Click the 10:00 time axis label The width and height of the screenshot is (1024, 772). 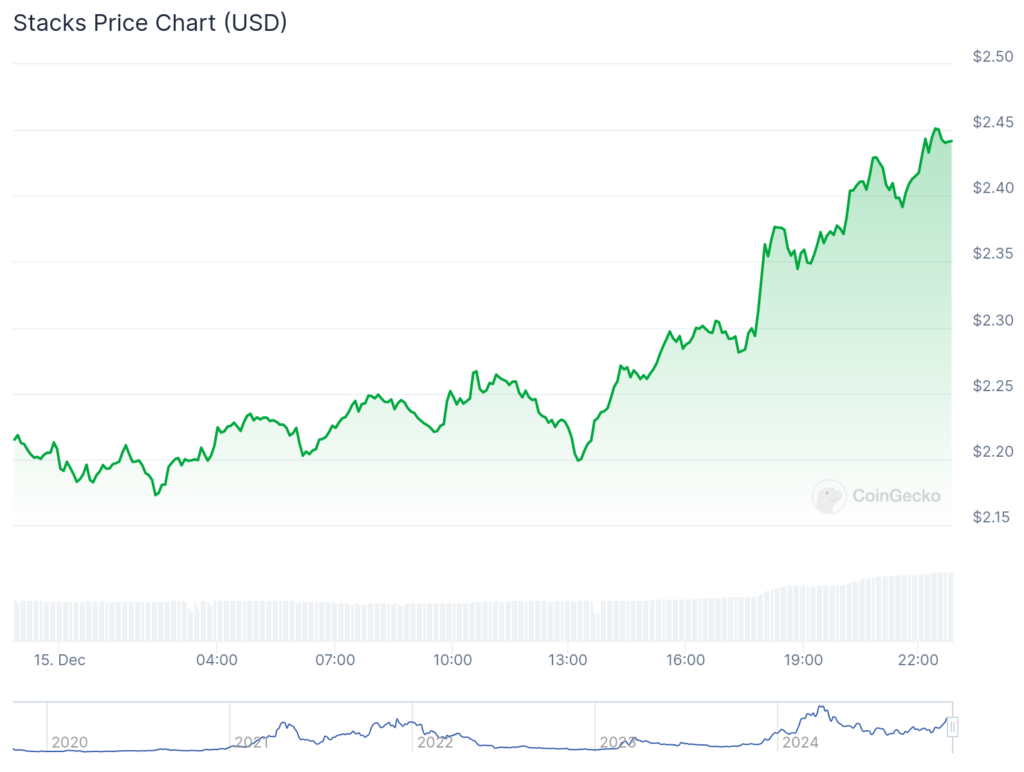point(452,660)
